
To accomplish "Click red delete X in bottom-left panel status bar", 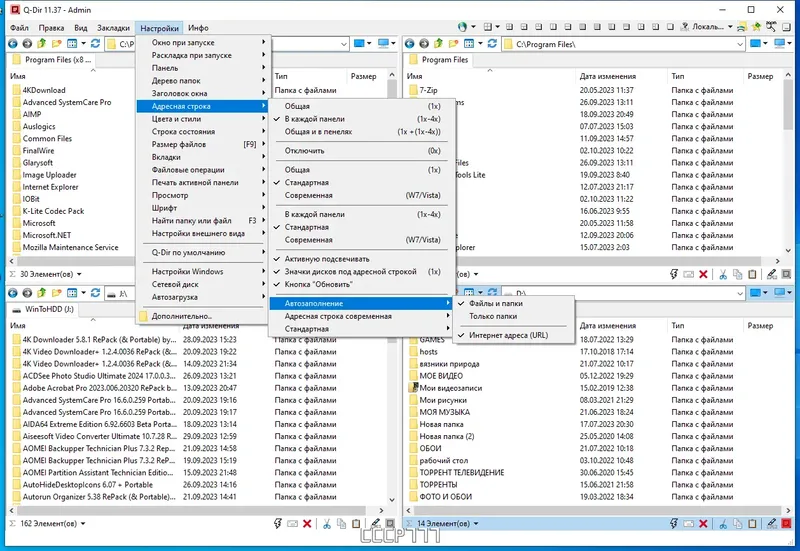I will [x=307, y=523].
